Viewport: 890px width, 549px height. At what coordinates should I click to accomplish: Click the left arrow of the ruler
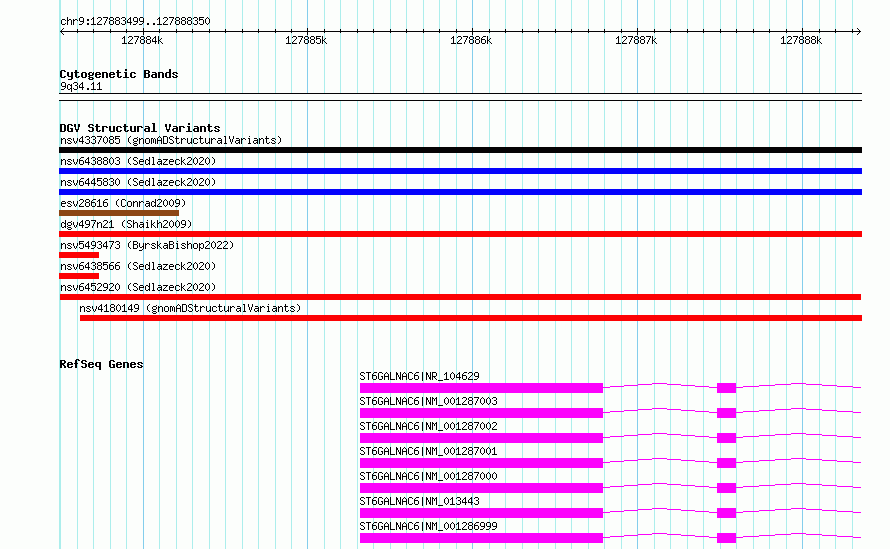pyautogui.click(x=62, y=31)
